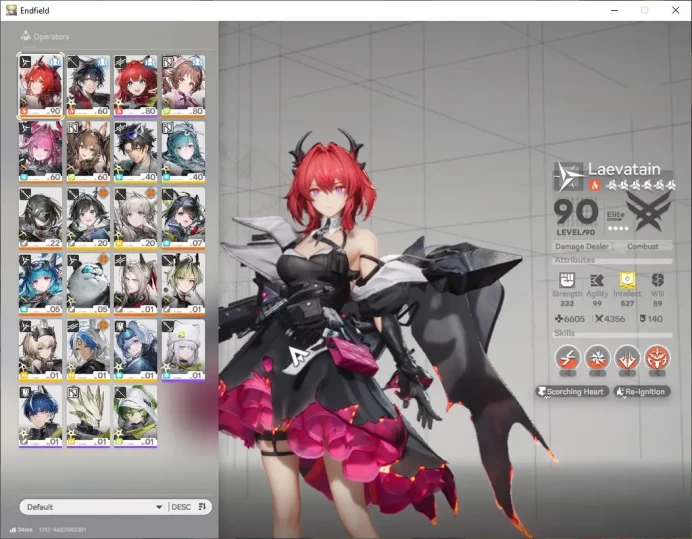Select the panda level 05 operator card

pos(88,284)
